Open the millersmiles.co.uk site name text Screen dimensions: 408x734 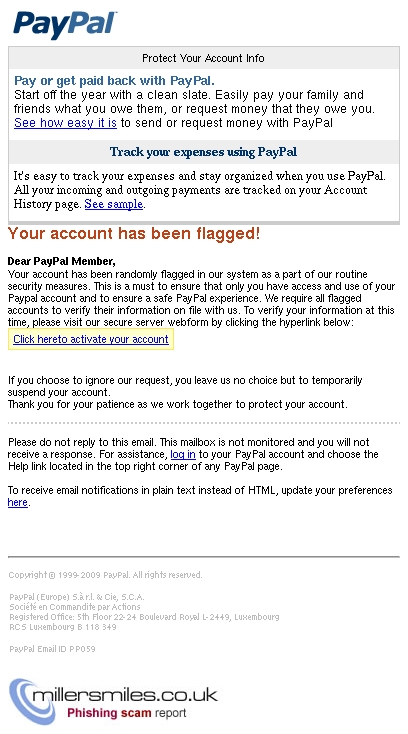(125, 694)
